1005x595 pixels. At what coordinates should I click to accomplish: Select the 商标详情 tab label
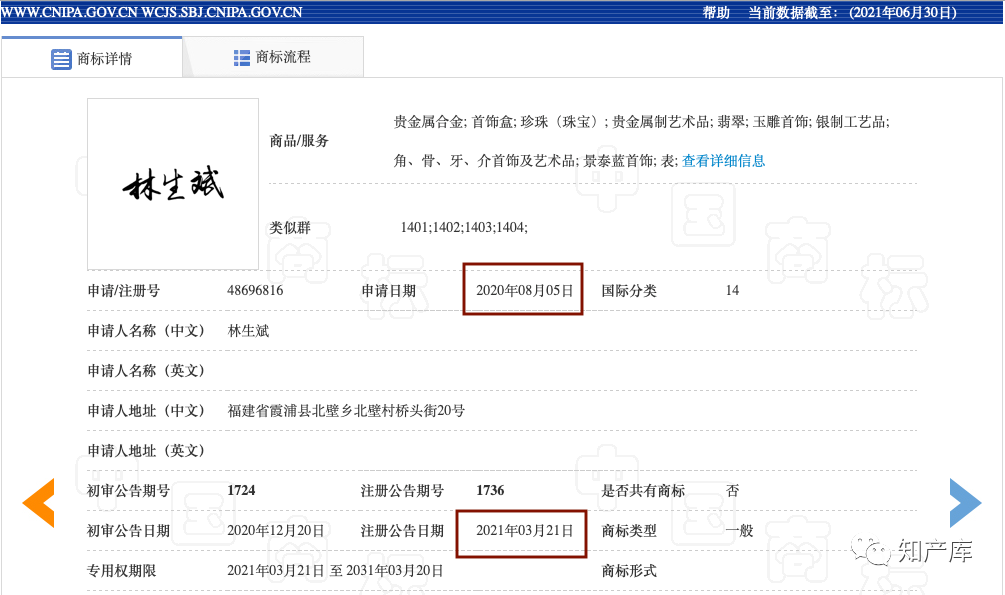[104, 59]
